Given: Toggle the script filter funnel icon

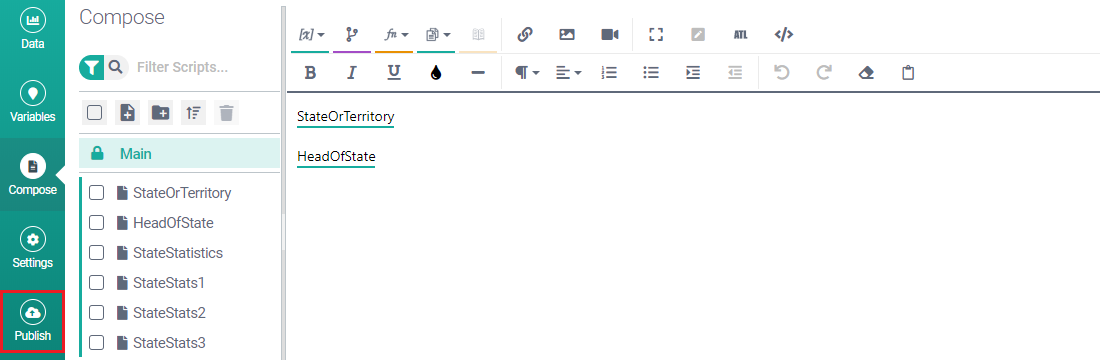Looking at the screenshot, I should [91, 67].
